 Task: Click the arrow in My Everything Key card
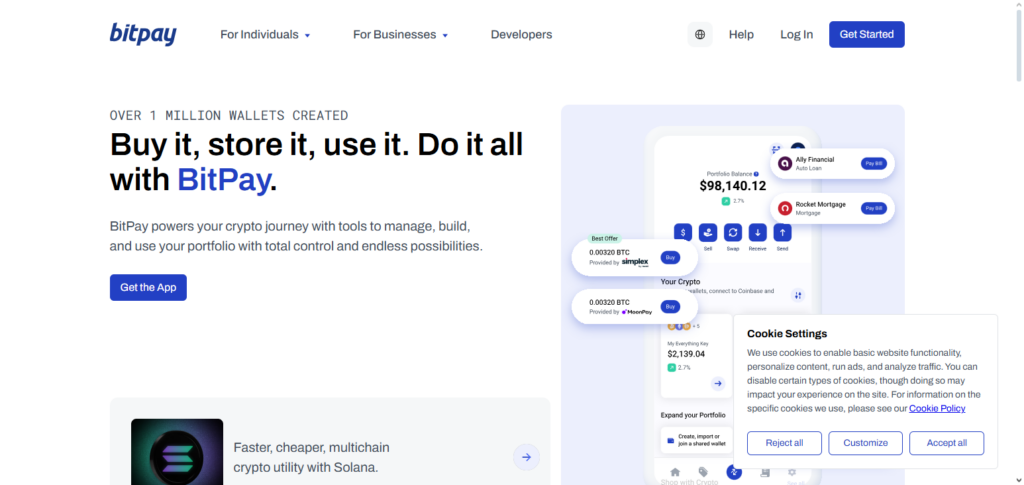point(718,384)
